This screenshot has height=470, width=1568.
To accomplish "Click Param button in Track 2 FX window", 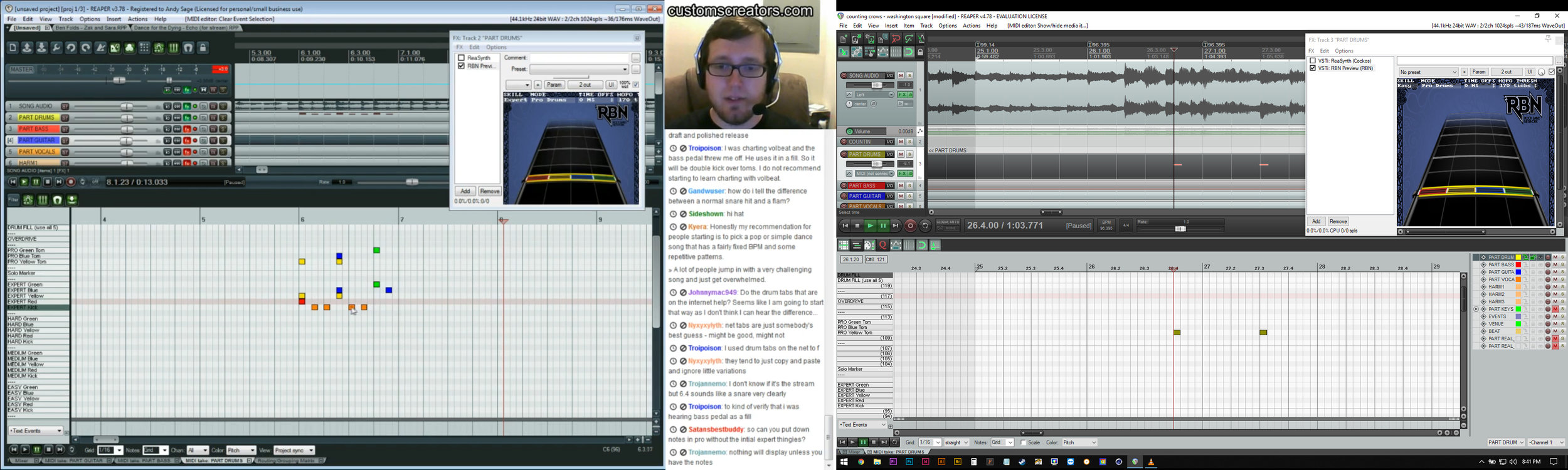I will (554, 85).
